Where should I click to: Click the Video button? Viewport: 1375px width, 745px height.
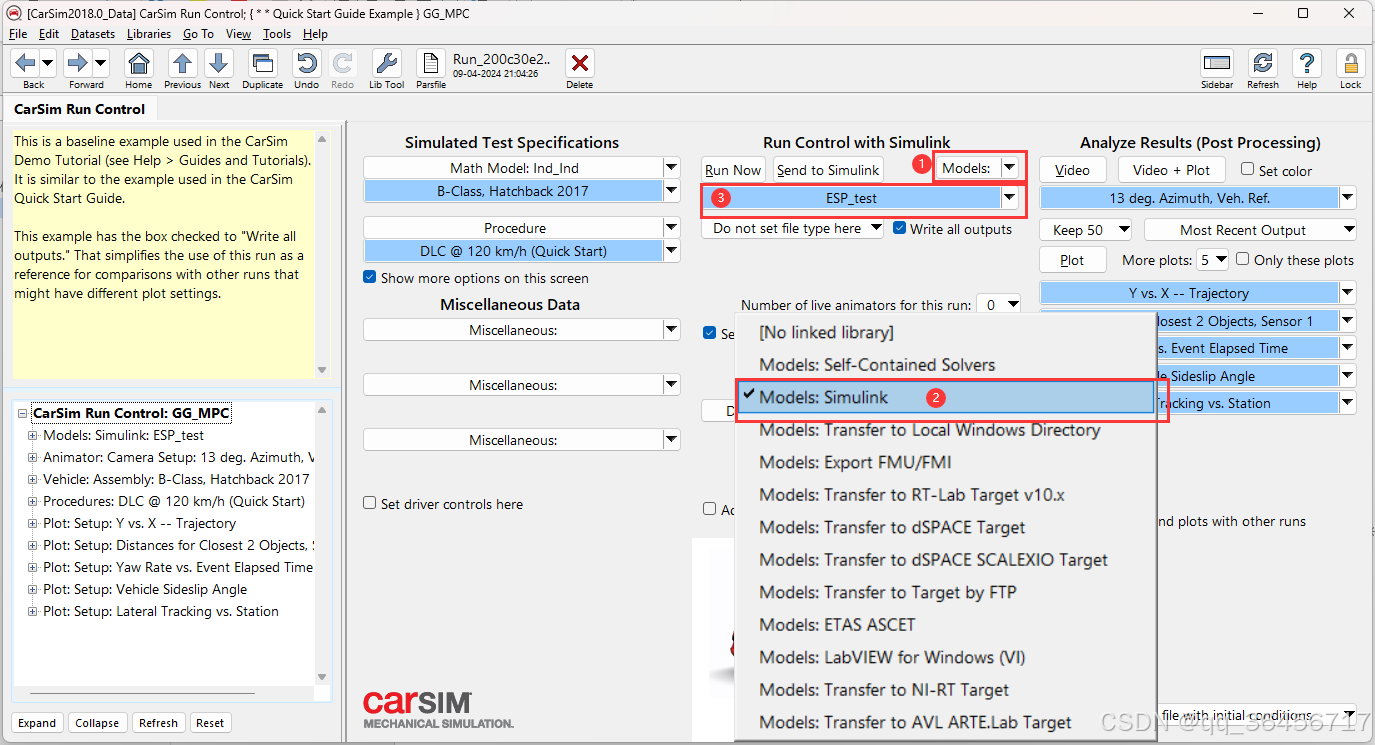[1072, 170]
